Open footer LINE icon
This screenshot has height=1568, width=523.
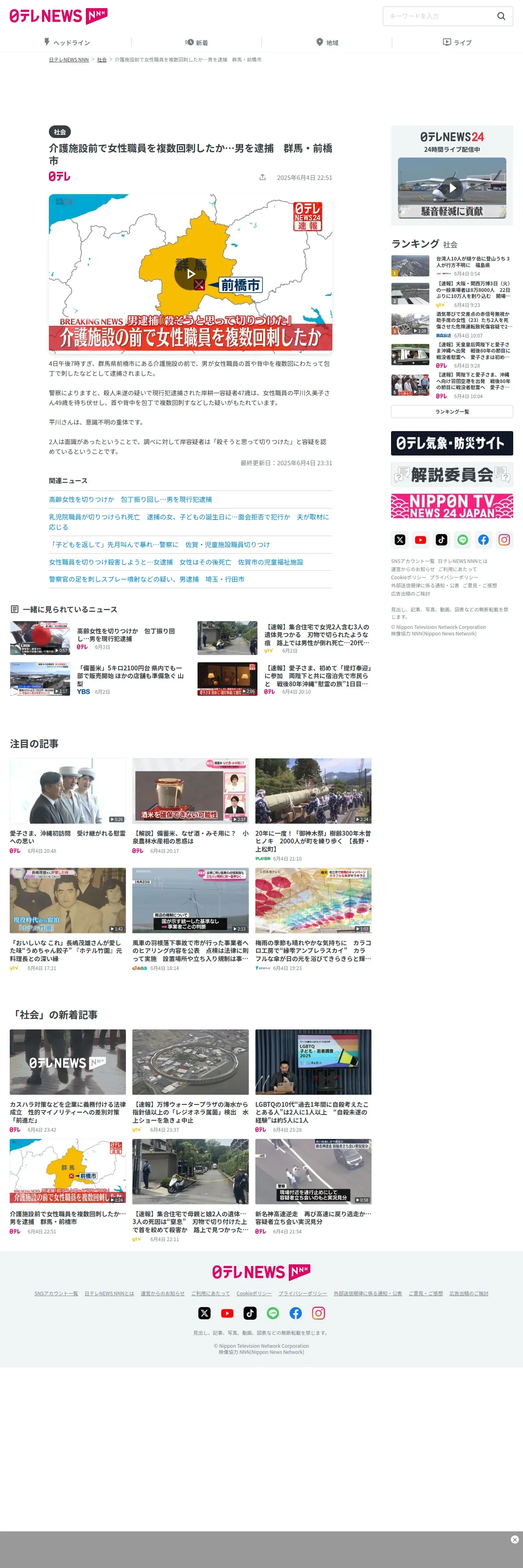coord(273,1313)
